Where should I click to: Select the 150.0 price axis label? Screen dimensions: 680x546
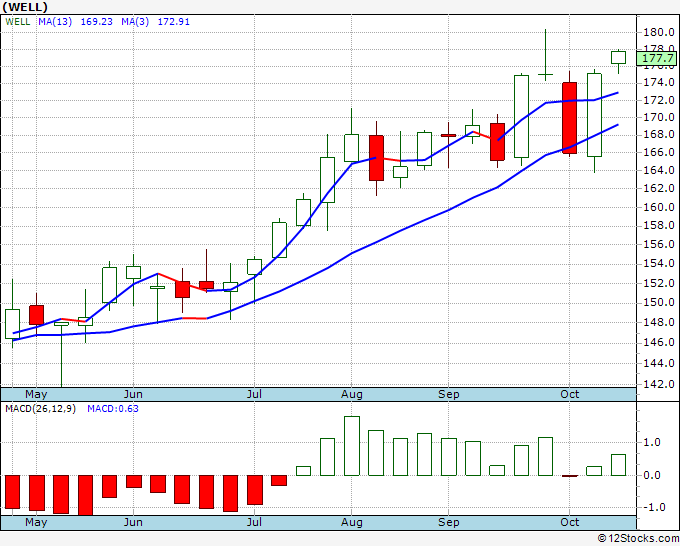[x=659, y=302]
